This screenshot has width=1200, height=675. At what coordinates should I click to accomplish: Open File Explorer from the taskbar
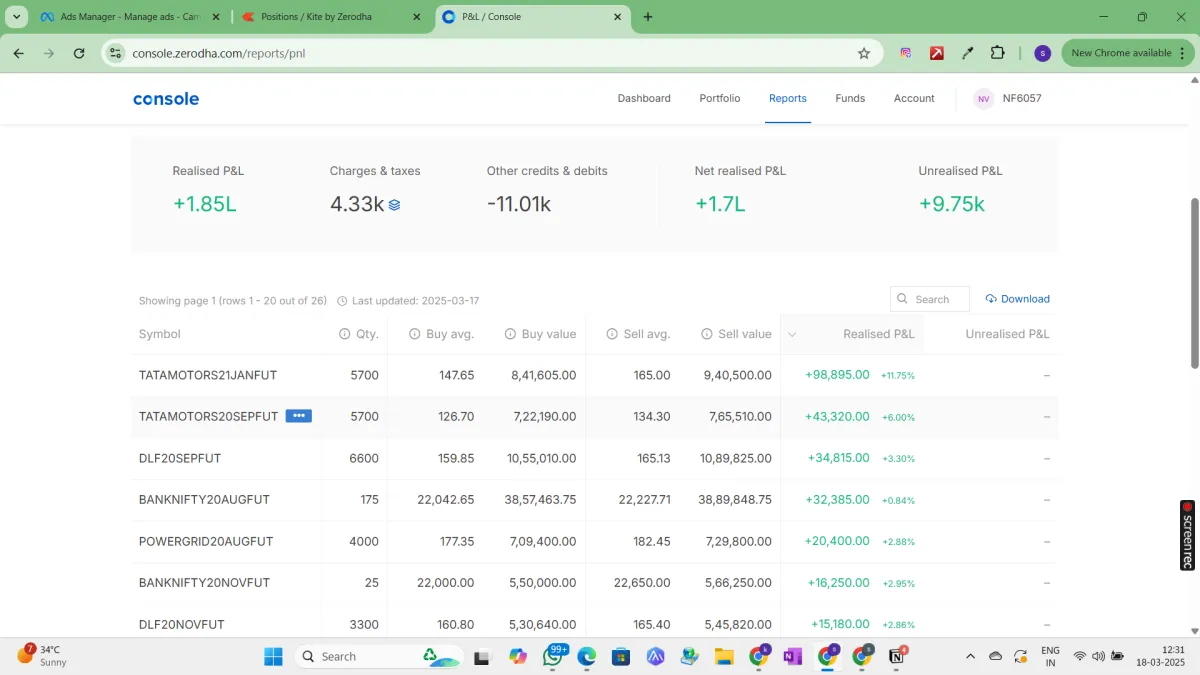[x=724, y=656]
